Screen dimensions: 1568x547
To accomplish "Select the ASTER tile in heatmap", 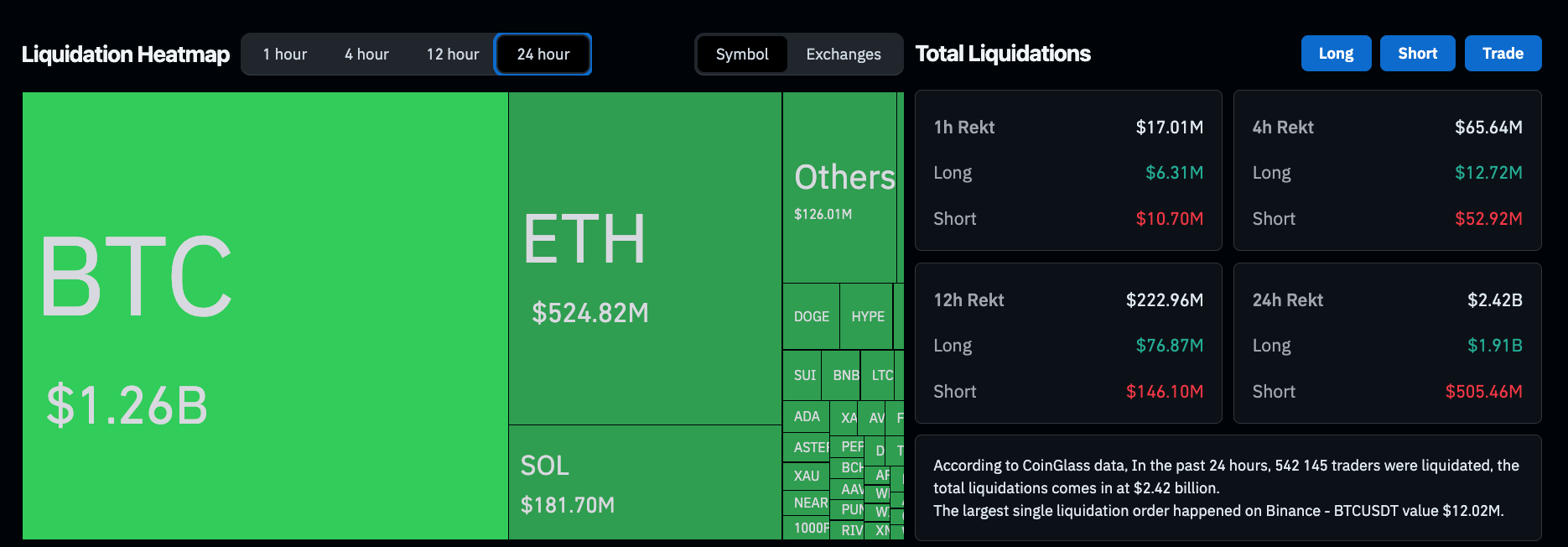I will pyautogui.click(x=806, y=447).
